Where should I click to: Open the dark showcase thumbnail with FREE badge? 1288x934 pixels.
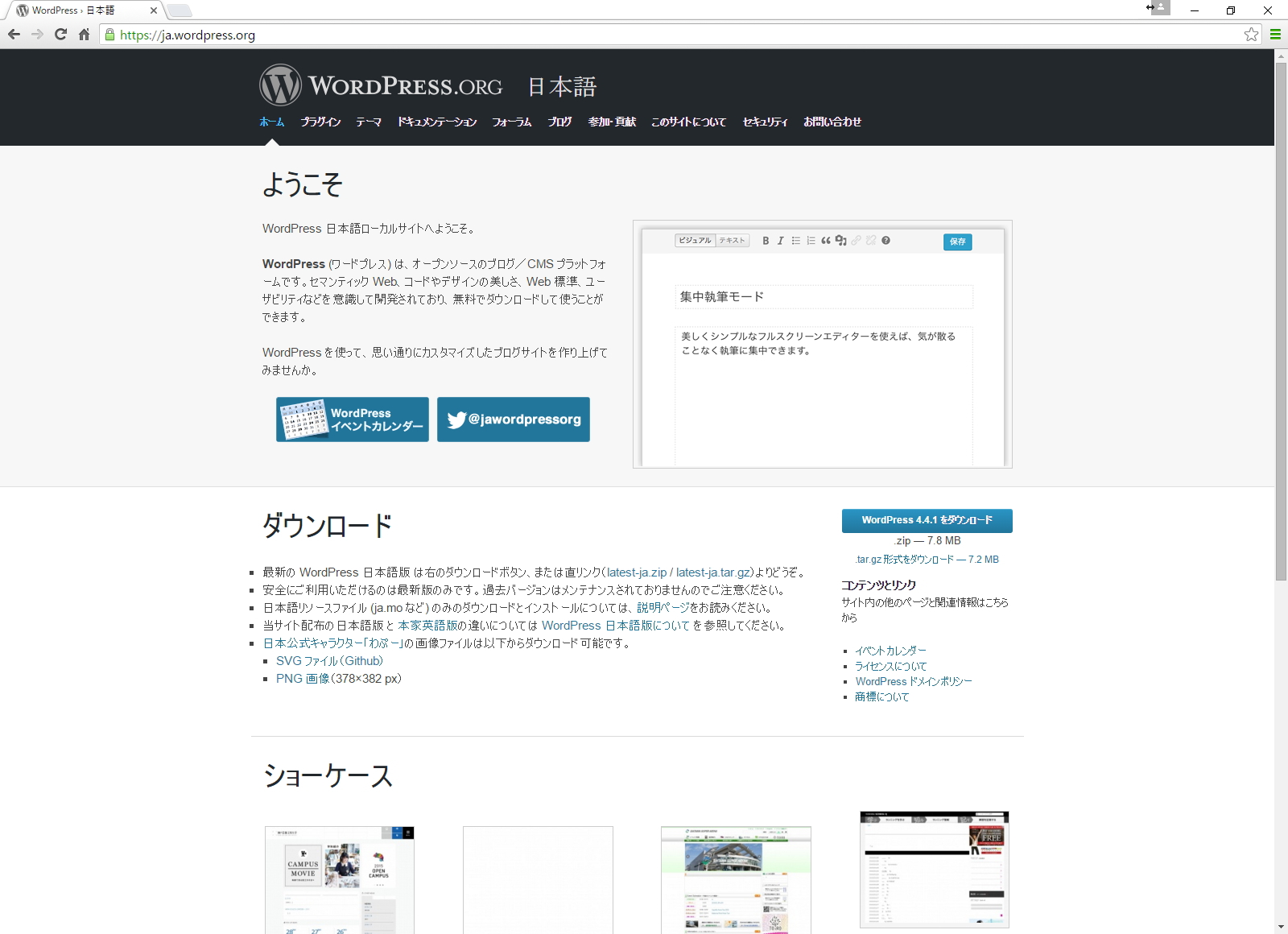click(x=935, y=870)
